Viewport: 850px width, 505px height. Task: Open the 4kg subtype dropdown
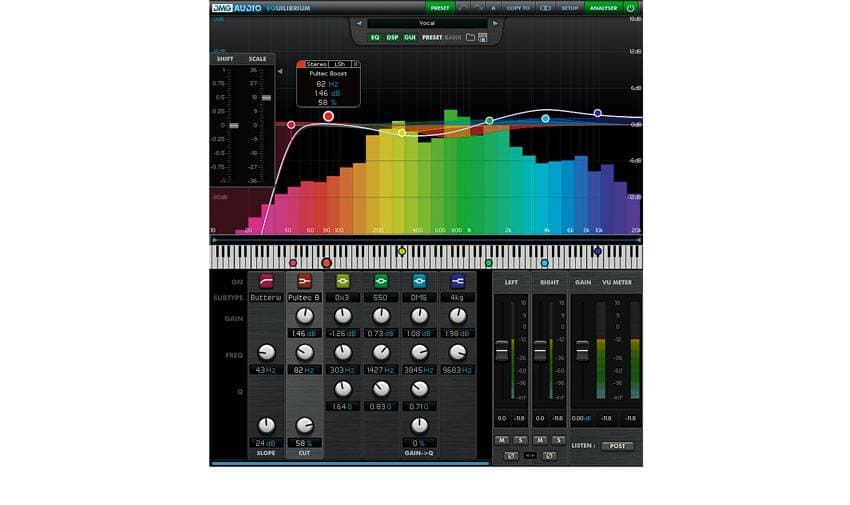click(458, 297)
